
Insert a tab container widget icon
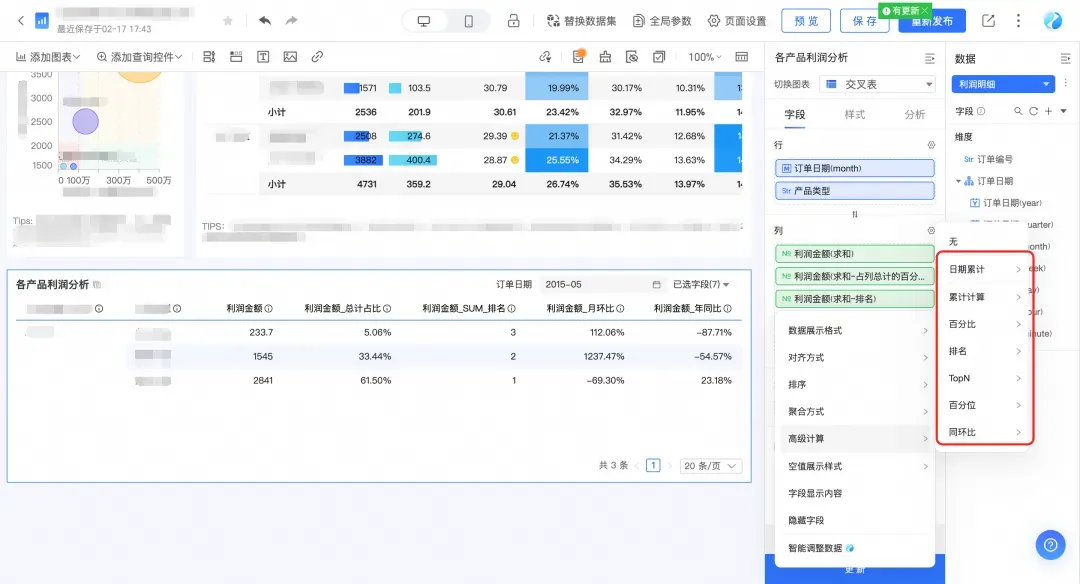coord(236,56)
